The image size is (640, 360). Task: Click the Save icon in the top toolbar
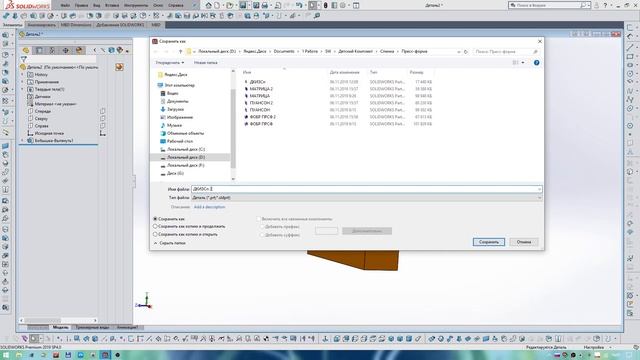coord(243,5)
